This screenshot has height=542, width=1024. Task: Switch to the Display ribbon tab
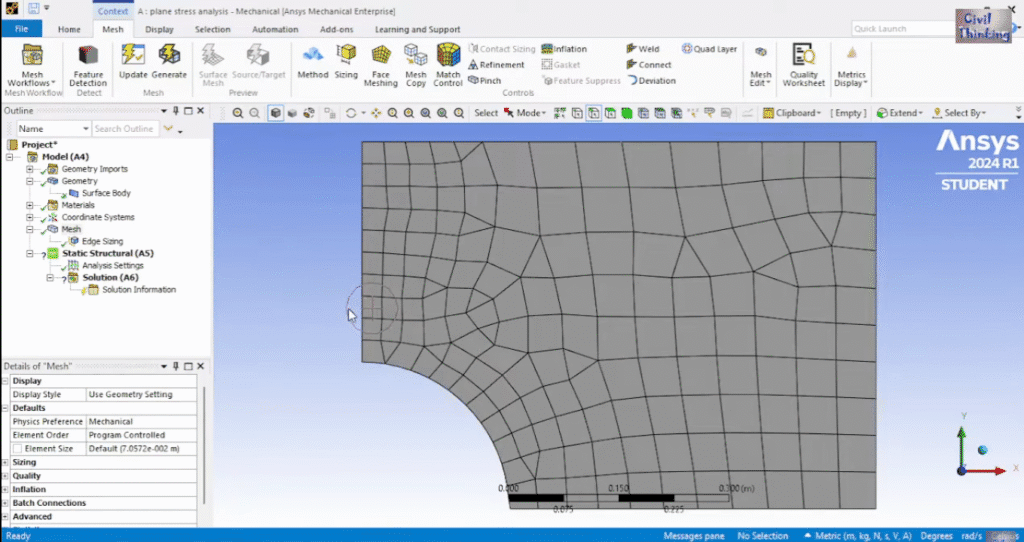(x=159, y=30)
